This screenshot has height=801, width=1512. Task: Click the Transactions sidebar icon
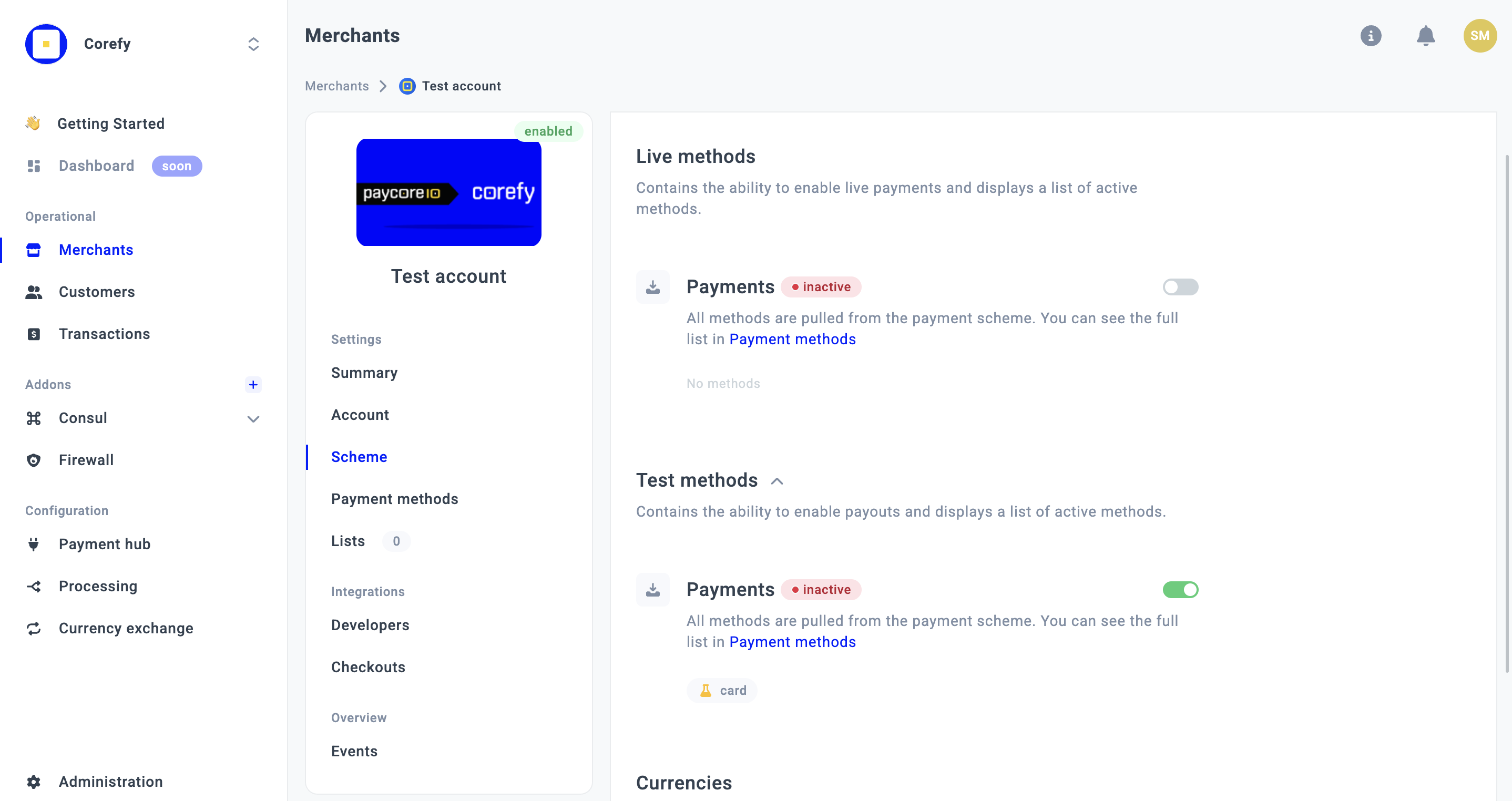(x=34, y=334)
